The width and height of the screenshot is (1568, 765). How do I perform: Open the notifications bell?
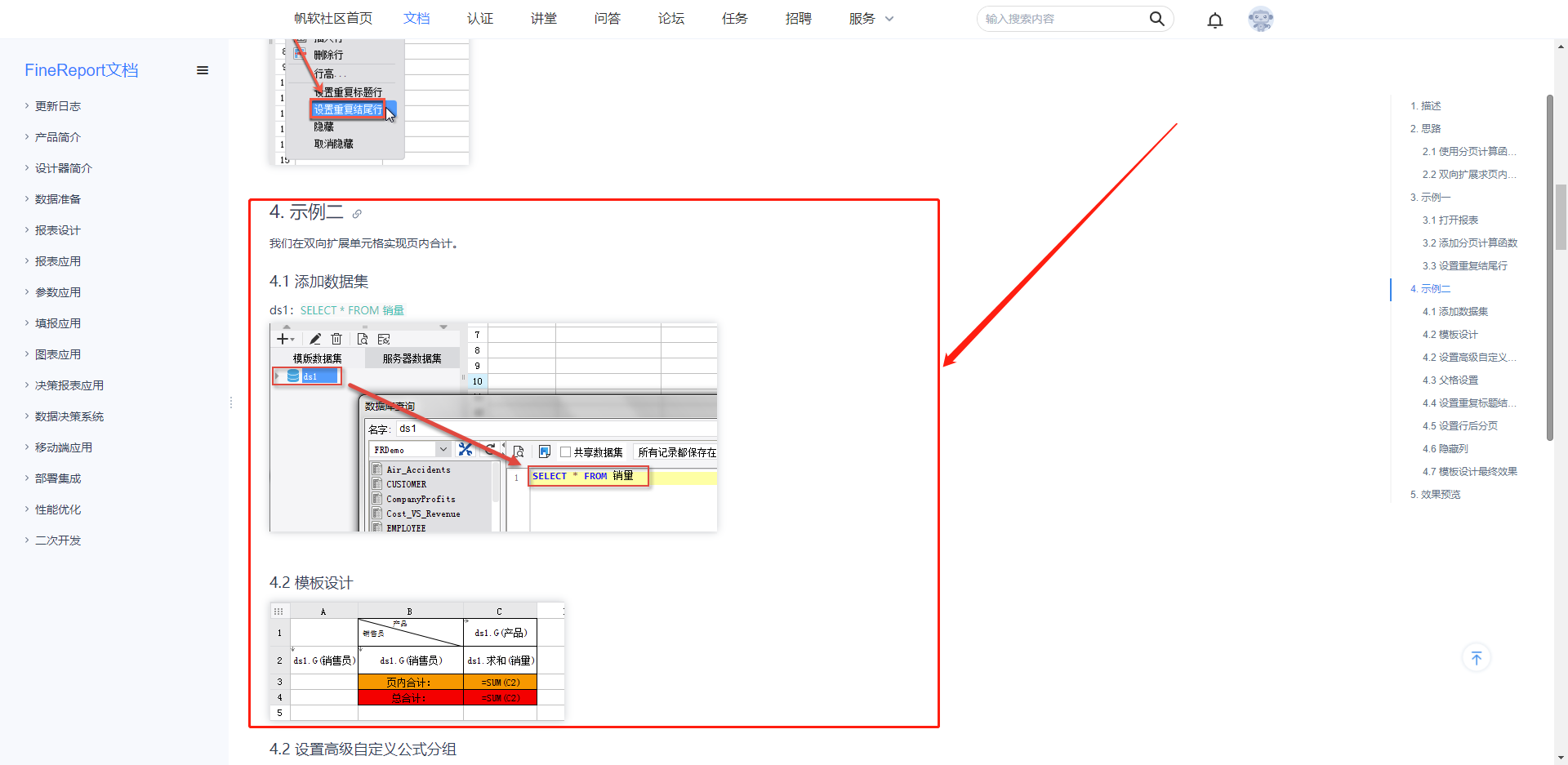point(1215,20)
